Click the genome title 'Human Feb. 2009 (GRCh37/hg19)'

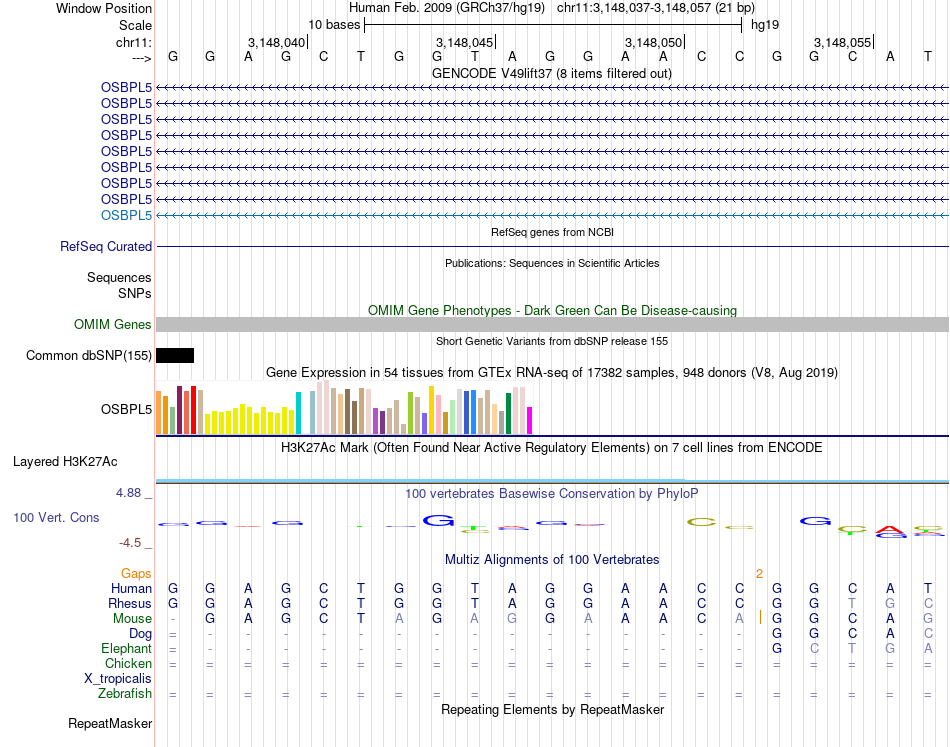coord(447,8)
